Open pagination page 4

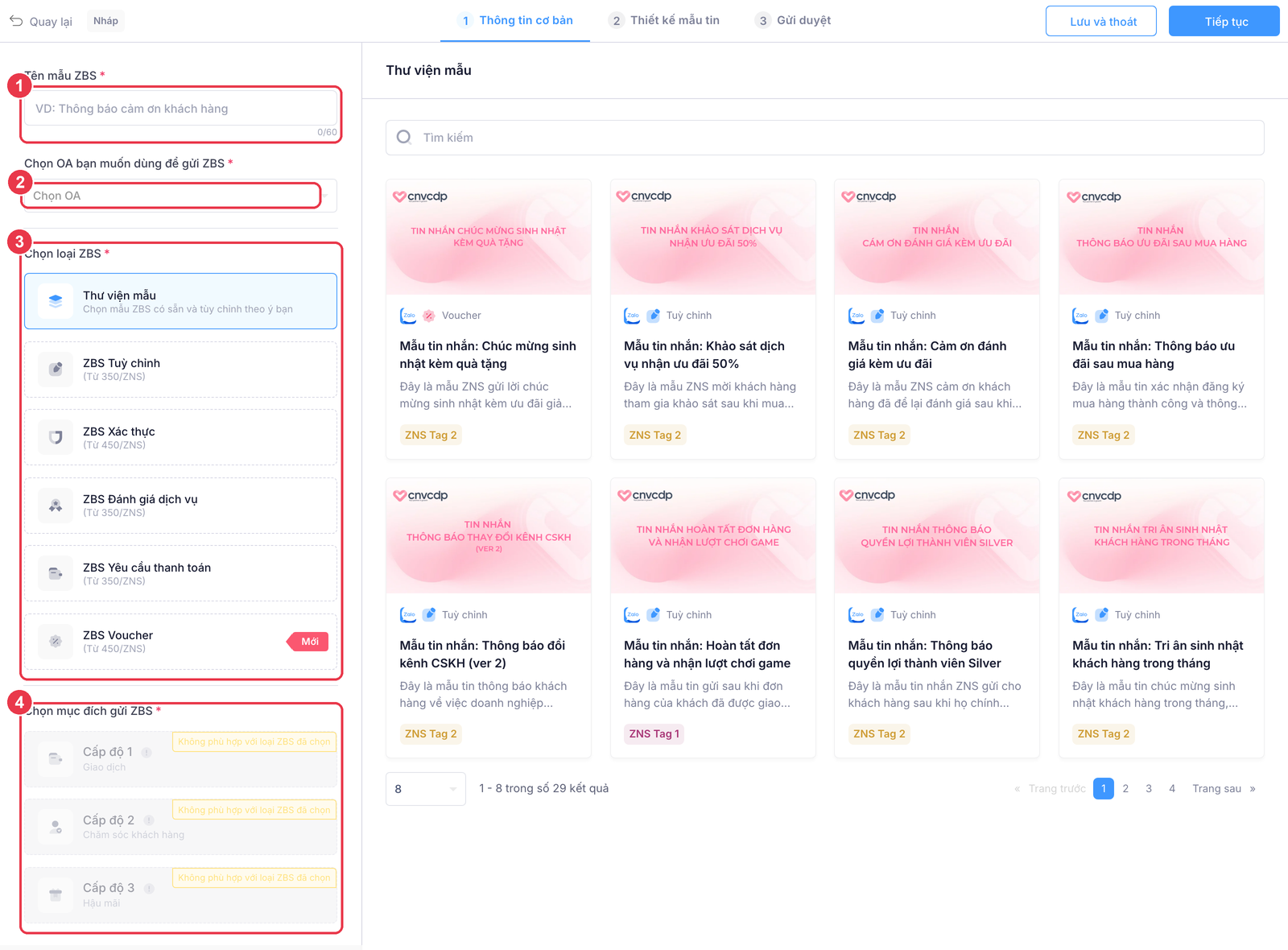pyautogui.click(x=1172, y=789)
